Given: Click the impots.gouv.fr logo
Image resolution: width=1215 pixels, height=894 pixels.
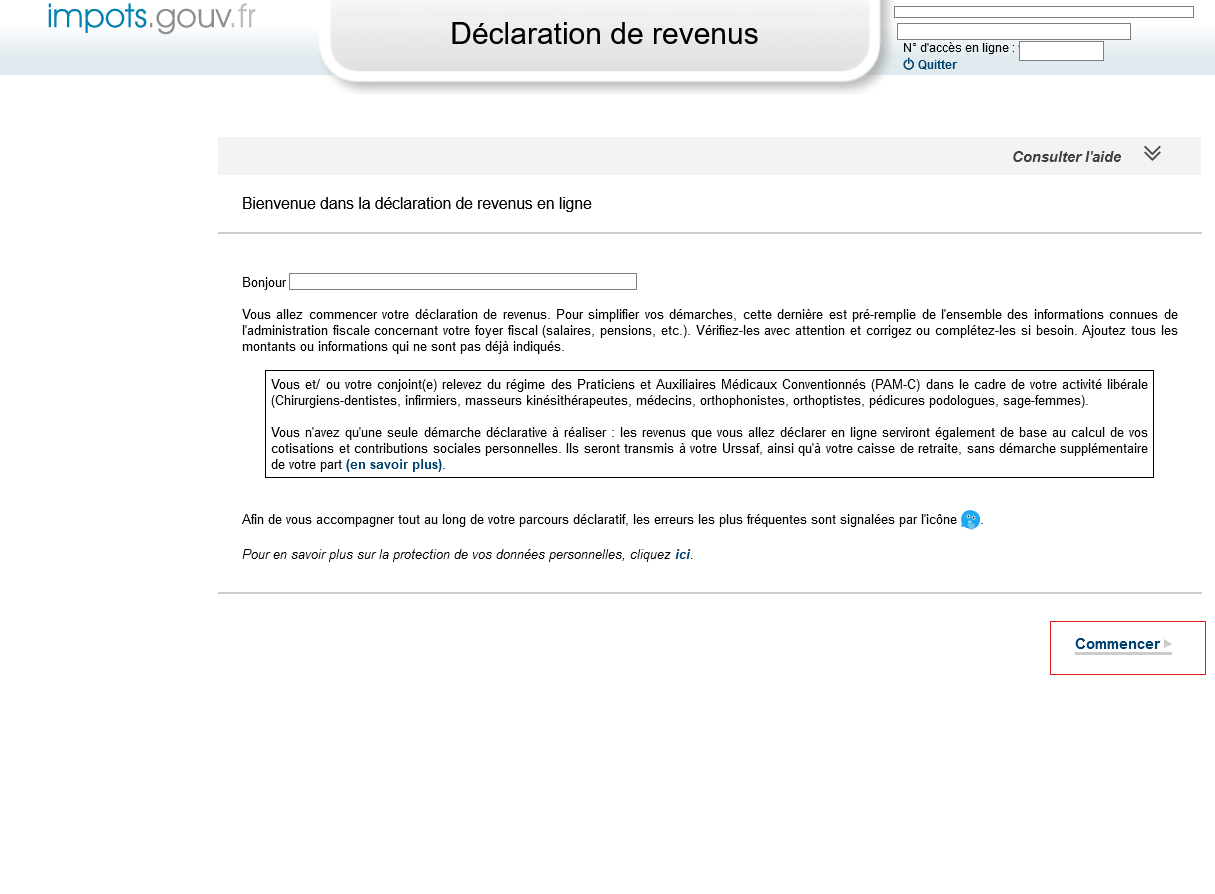Looking at the screenshot, I should click(x=151, y=18).
